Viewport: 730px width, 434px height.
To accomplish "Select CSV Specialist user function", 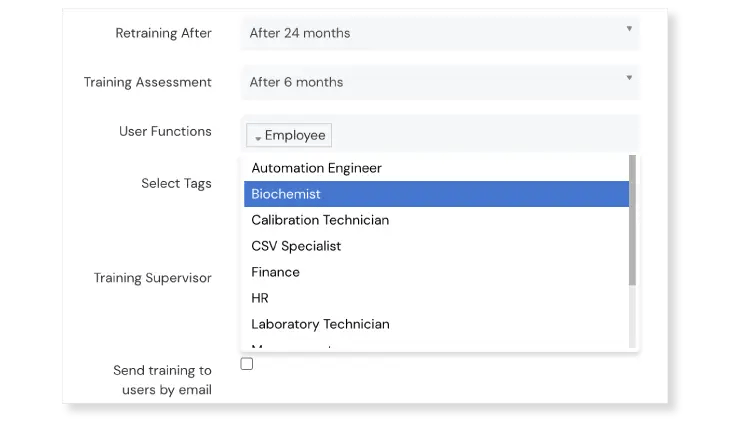I will pyautogui.click(x=296, y=246).
